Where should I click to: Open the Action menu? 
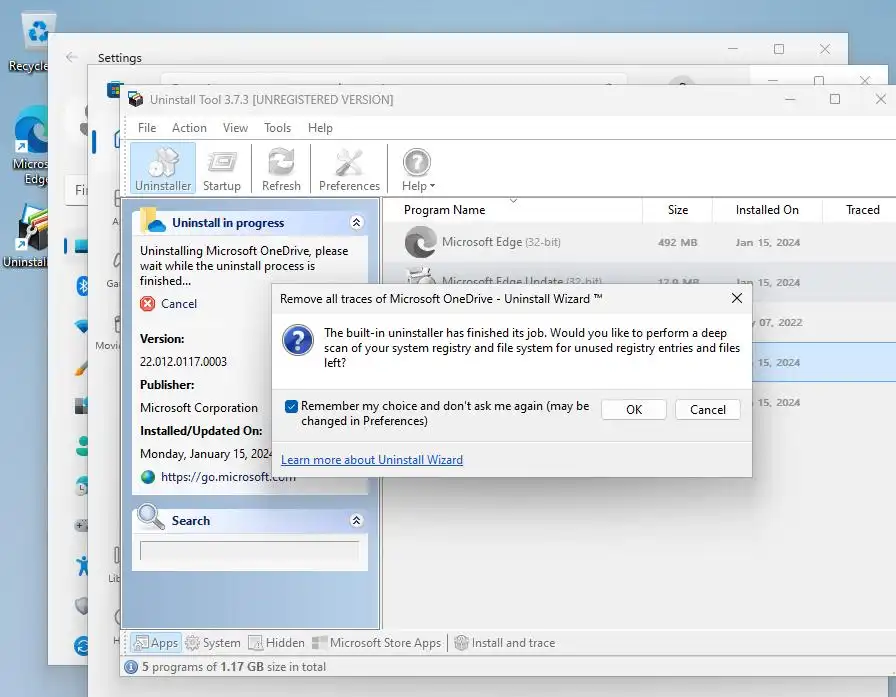click(x=189, y=127)
